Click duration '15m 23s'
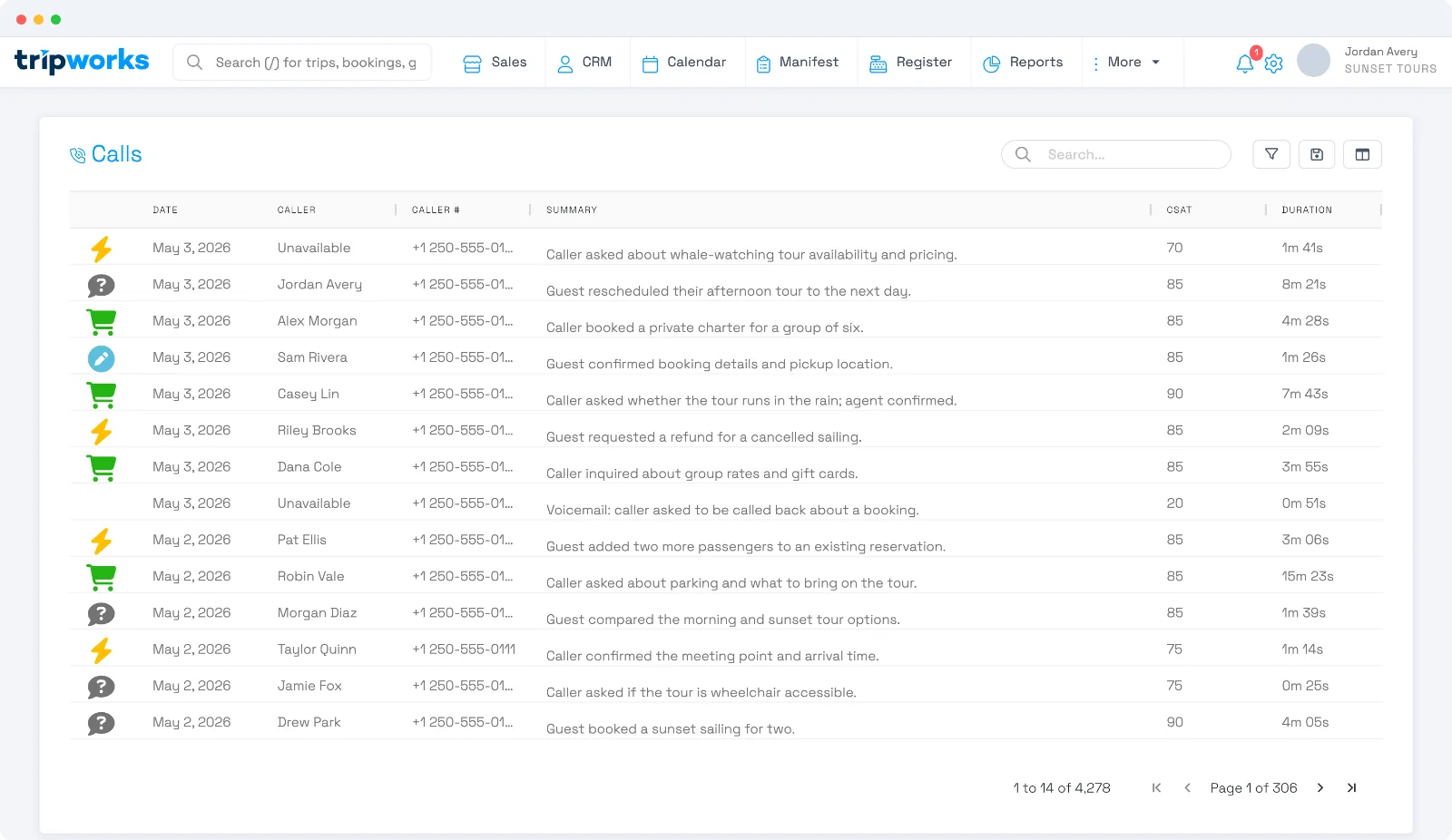 (1308, 576)
